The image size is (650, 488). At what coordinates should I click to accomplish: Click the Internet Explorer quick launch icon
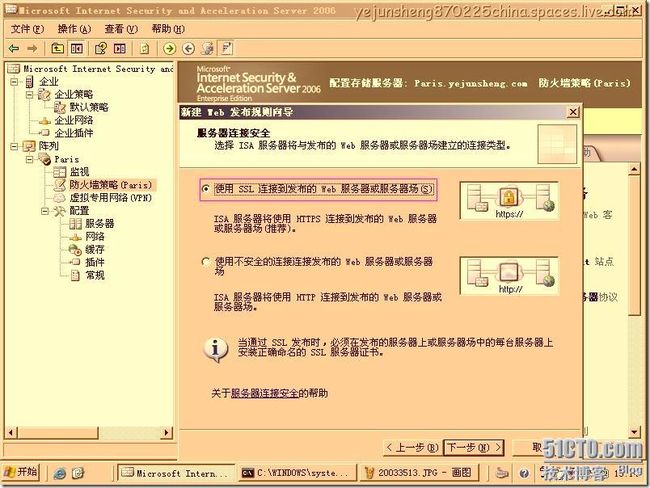click(60, 473)
